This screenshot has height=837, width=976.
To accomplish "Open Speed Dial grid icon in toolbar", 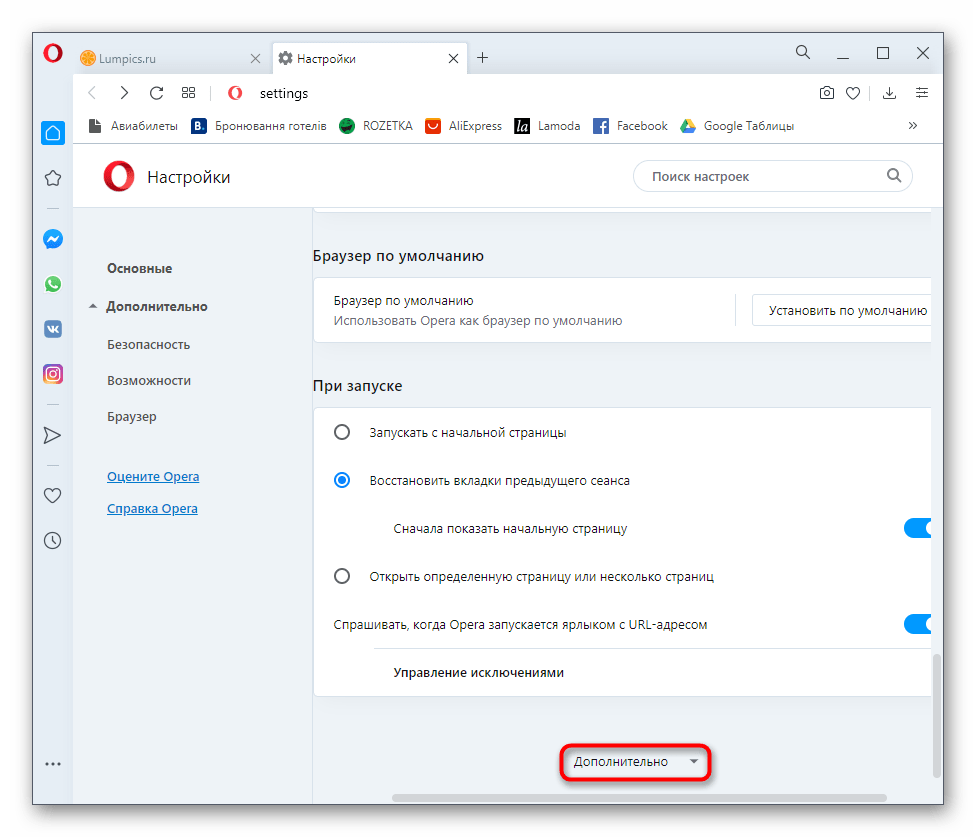I will 188,93.
